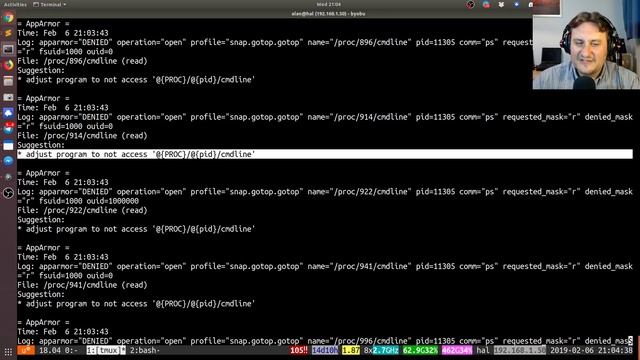The width and height of the screenshot is (640, 360).
Task: Open the Files manager dock icon
Action: pyautogui.click(x=8, y=81)
